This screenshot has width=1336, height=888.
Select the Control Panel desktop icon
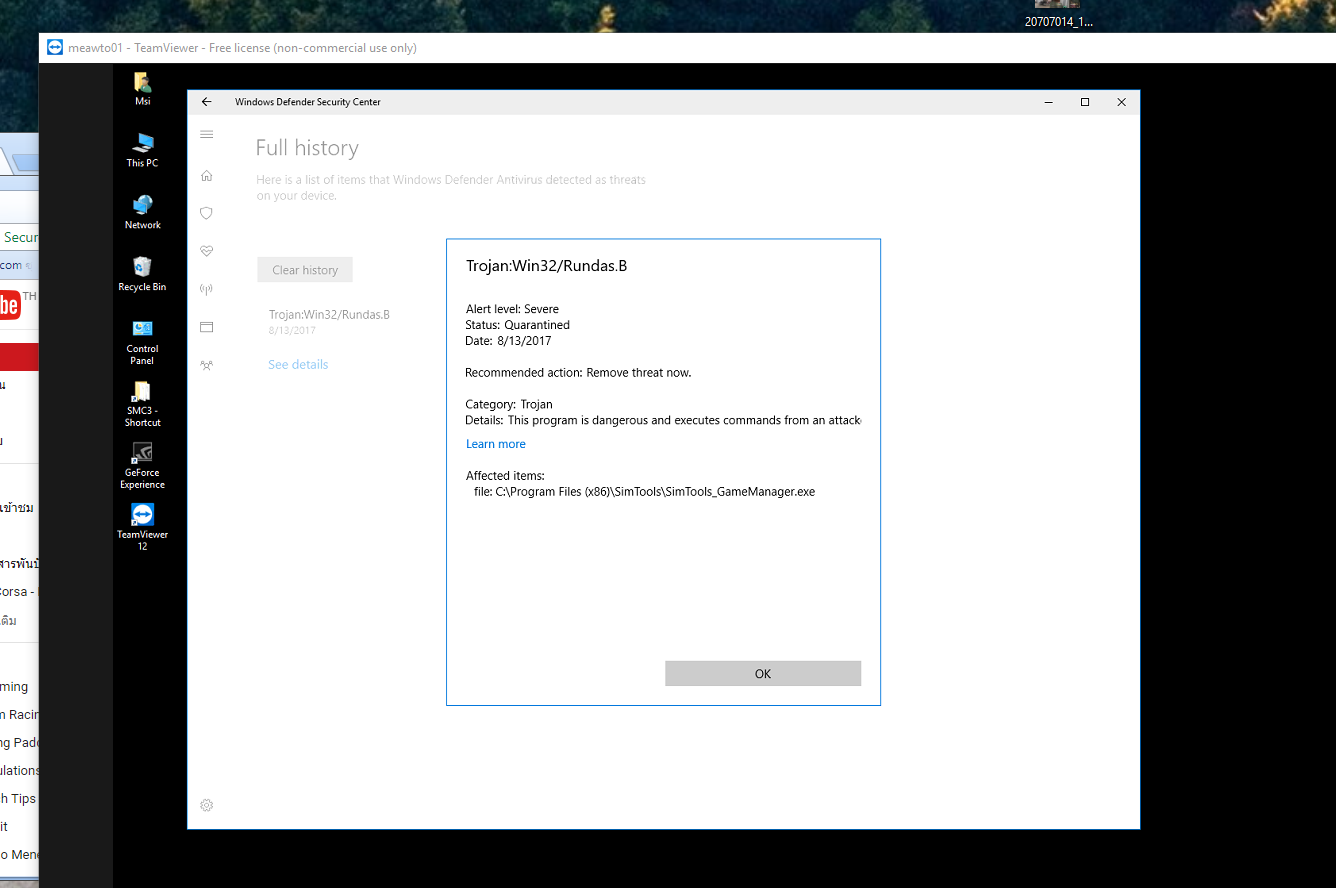(x=143, y=342)
